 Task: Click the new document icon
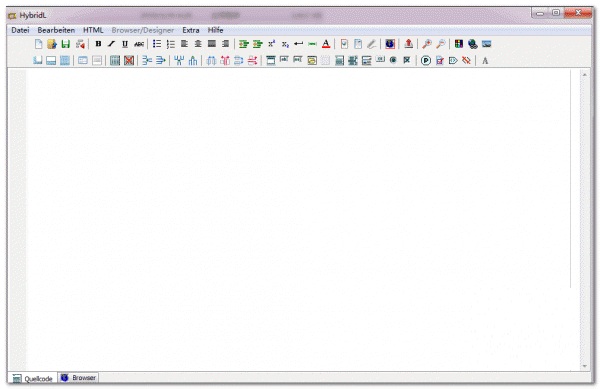click(x=38, y=44)
